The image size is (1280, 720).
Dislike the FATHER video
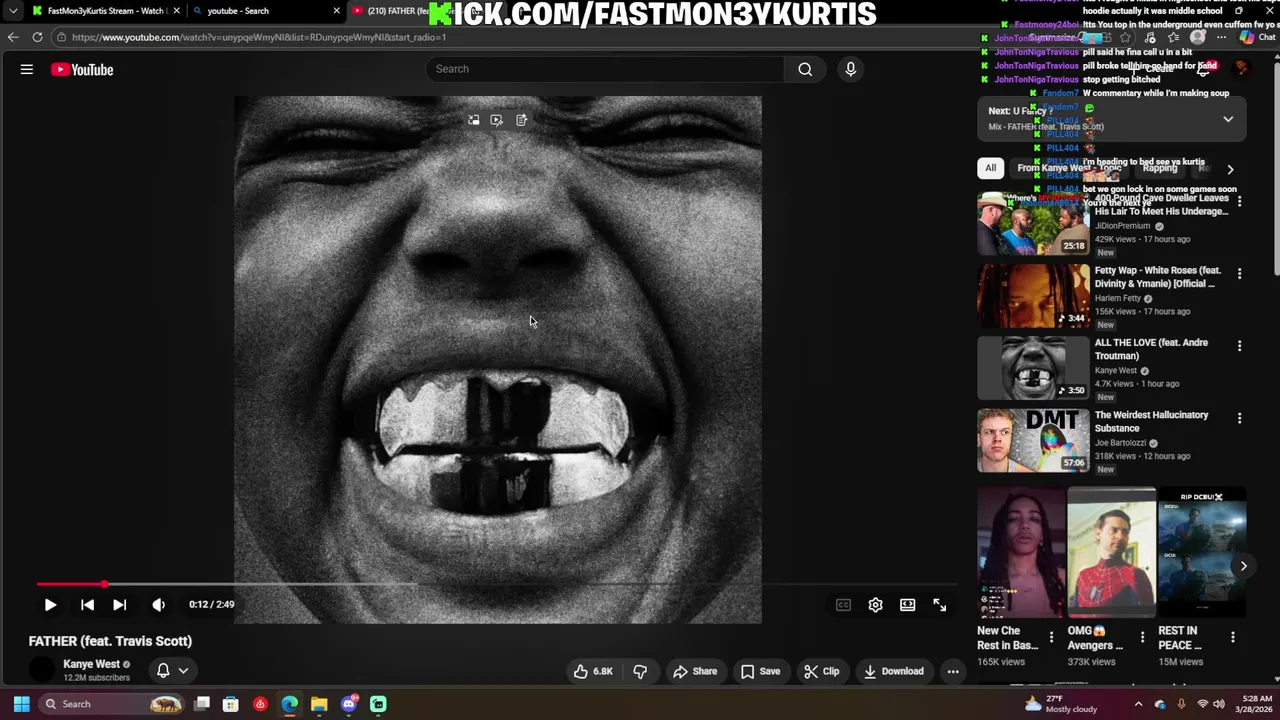point(640,671)
